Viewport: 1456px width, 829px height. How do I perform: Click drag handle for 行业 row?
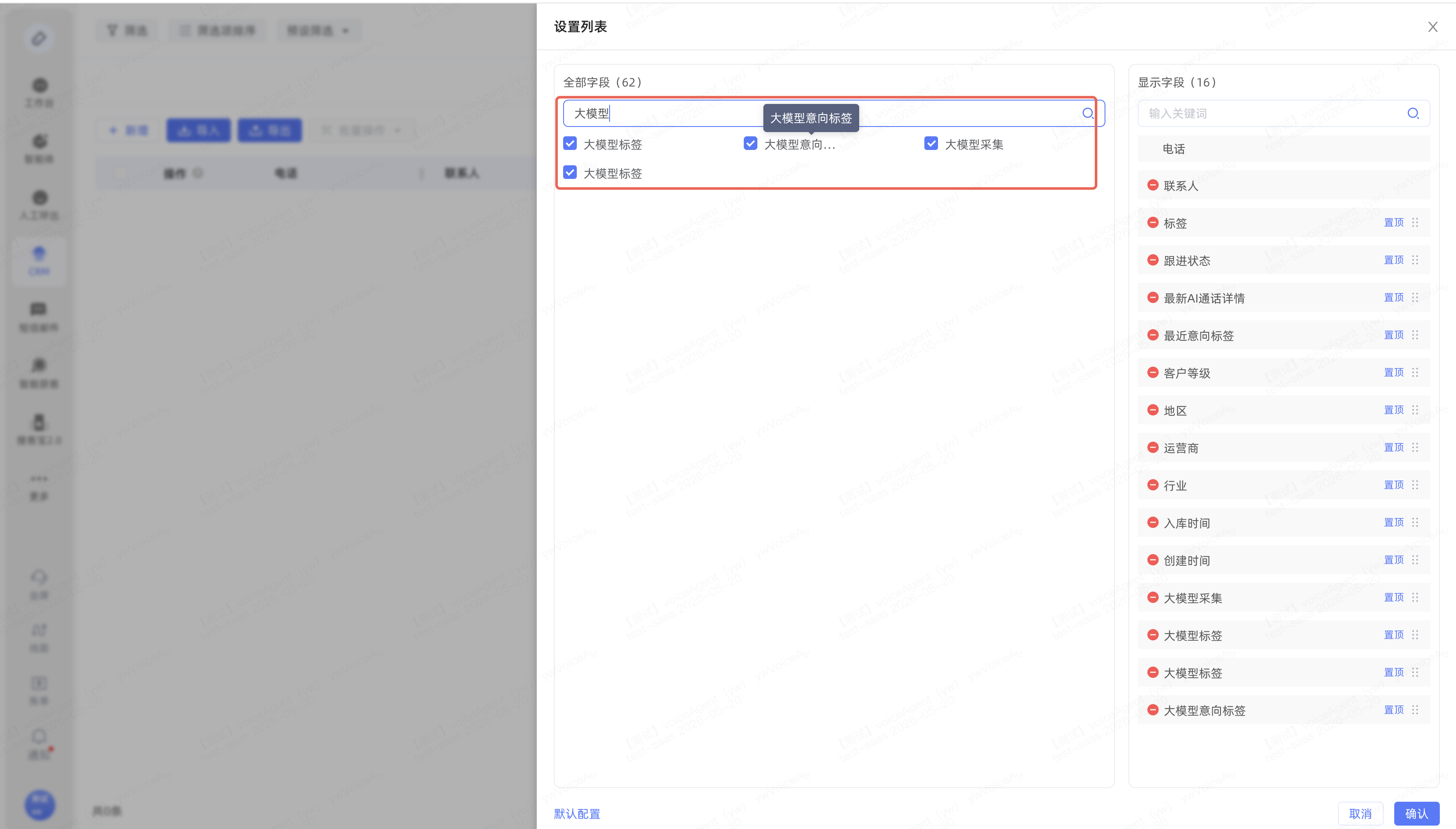click(x=1415, y=485)
